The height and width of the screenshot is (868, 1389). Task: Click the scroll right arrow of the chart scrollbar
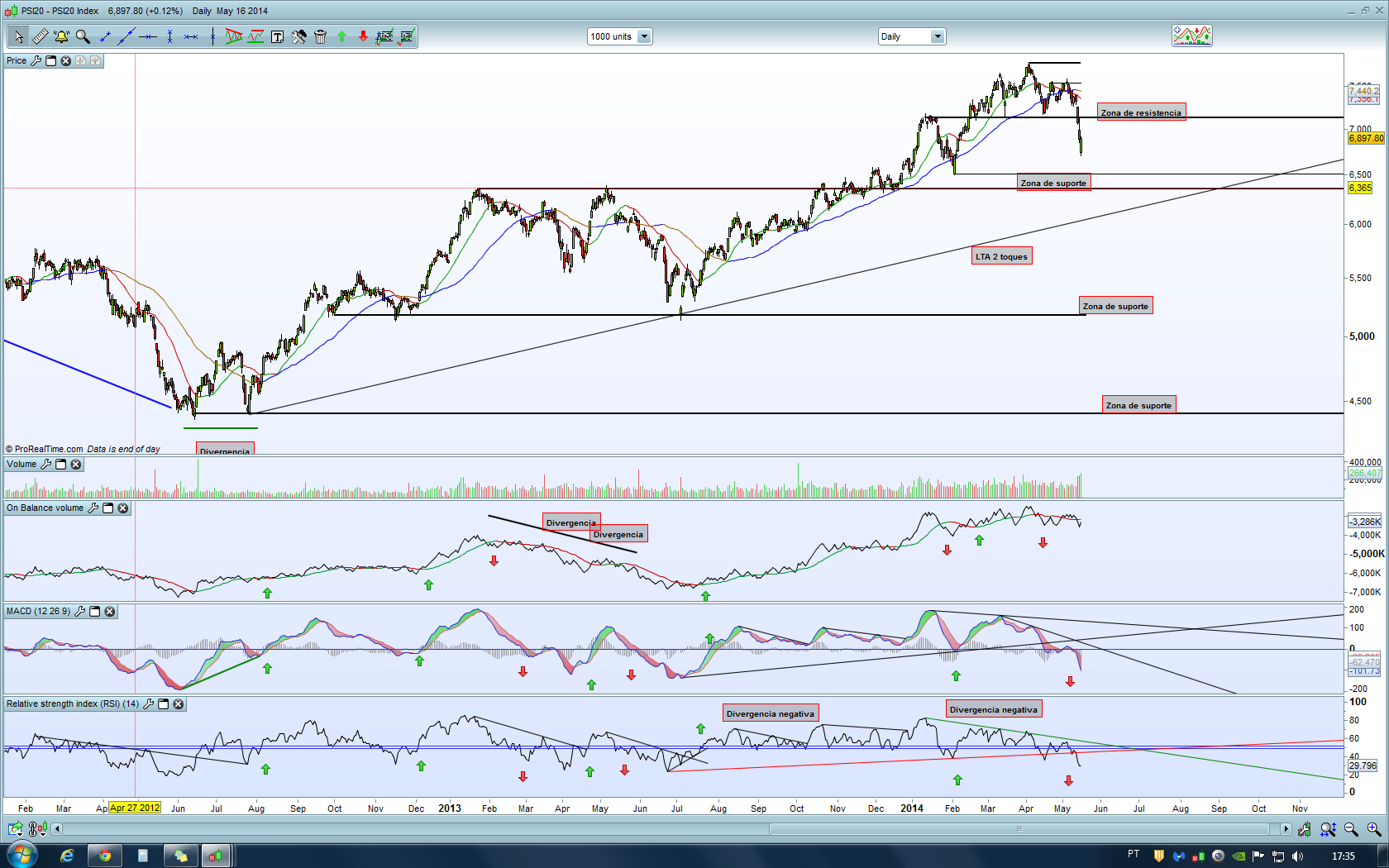click(1286, 828)
